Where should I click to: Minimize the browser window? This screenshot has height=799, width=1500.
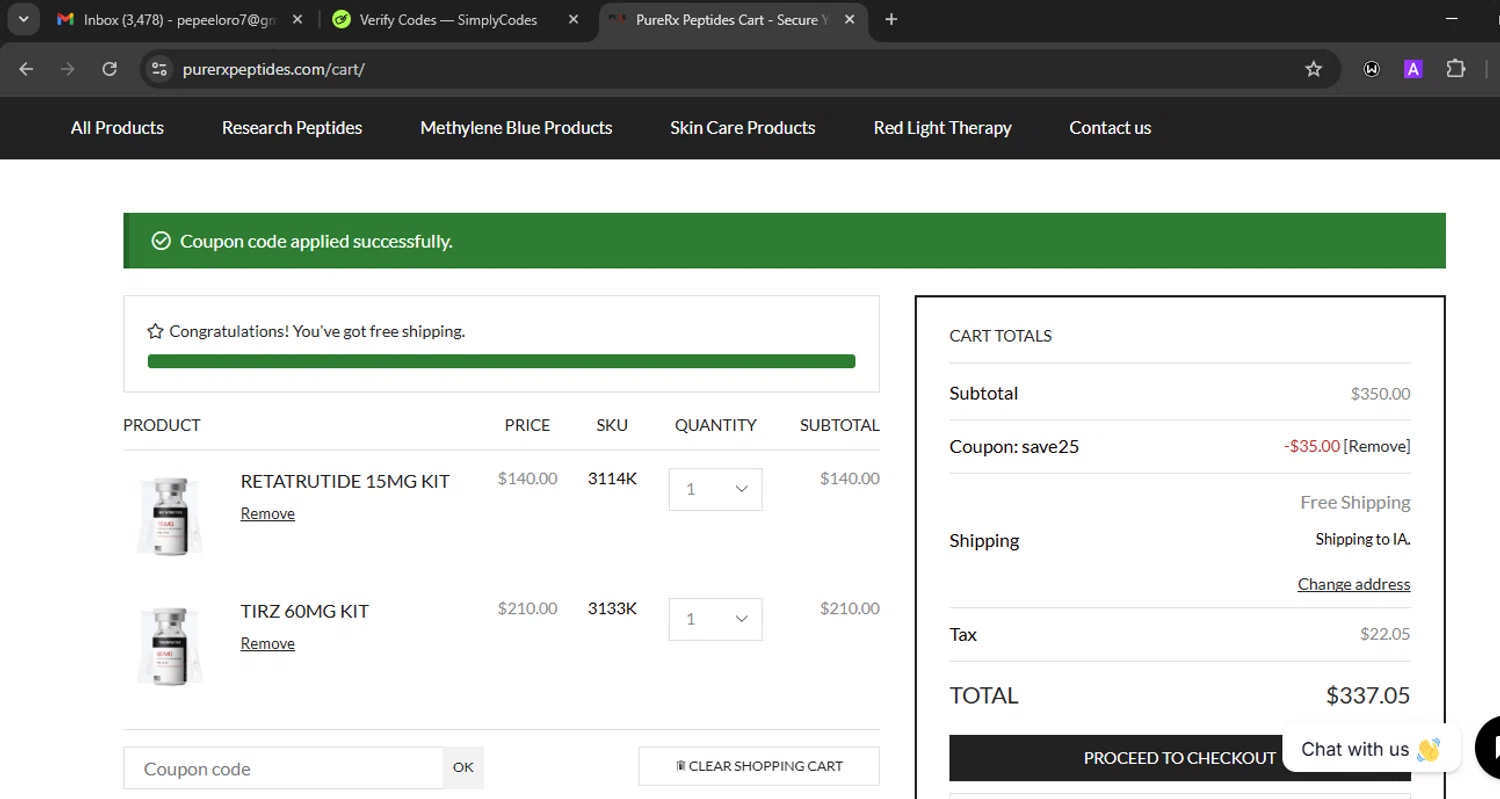pos(1453,19)
